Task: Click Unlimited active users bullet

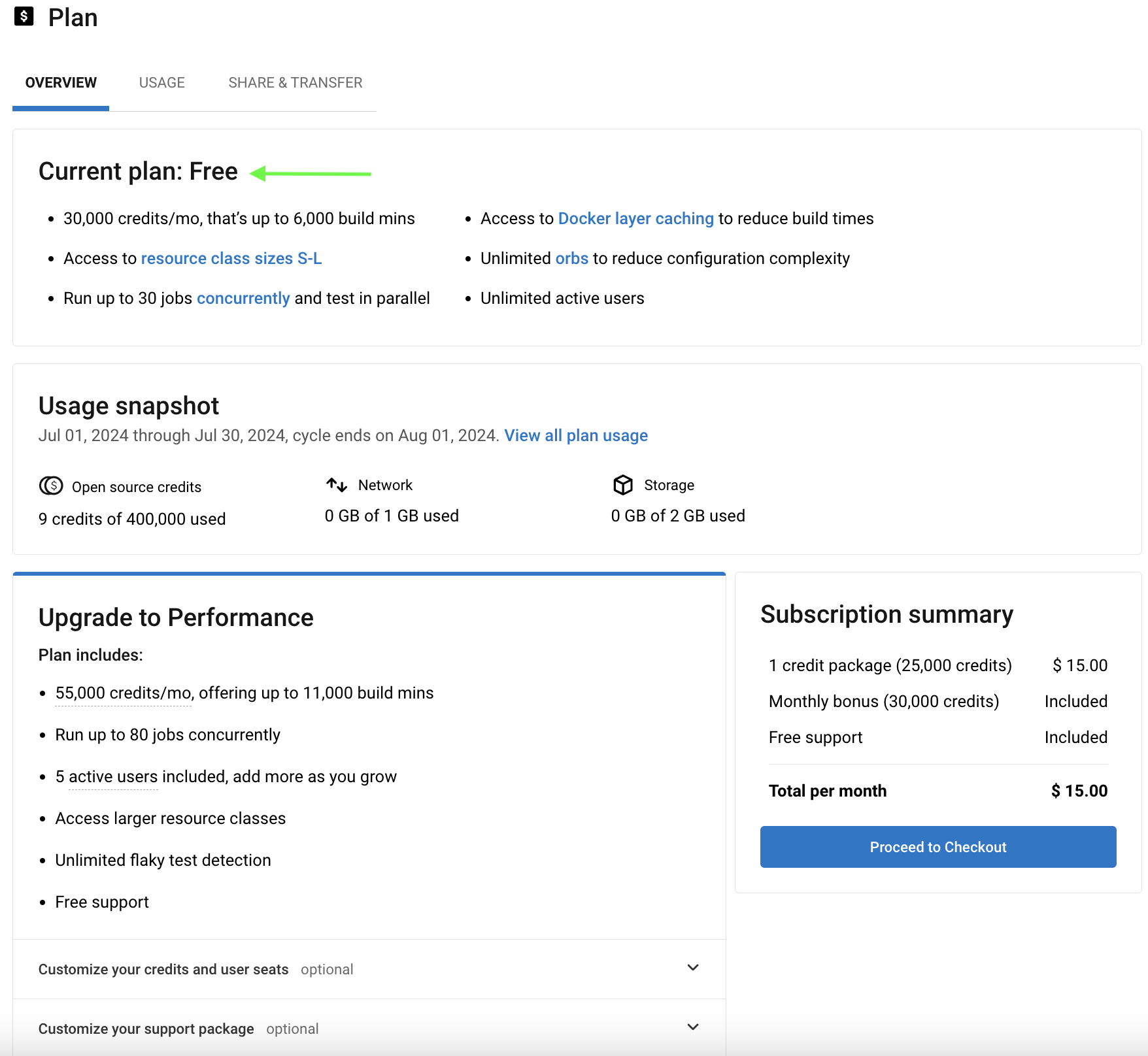Action: point(562,299)
